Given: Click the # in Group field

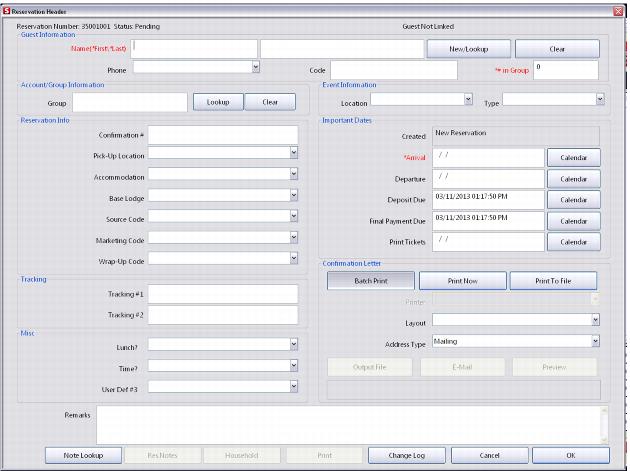Looking at the screenshot, I should point(566,70).
